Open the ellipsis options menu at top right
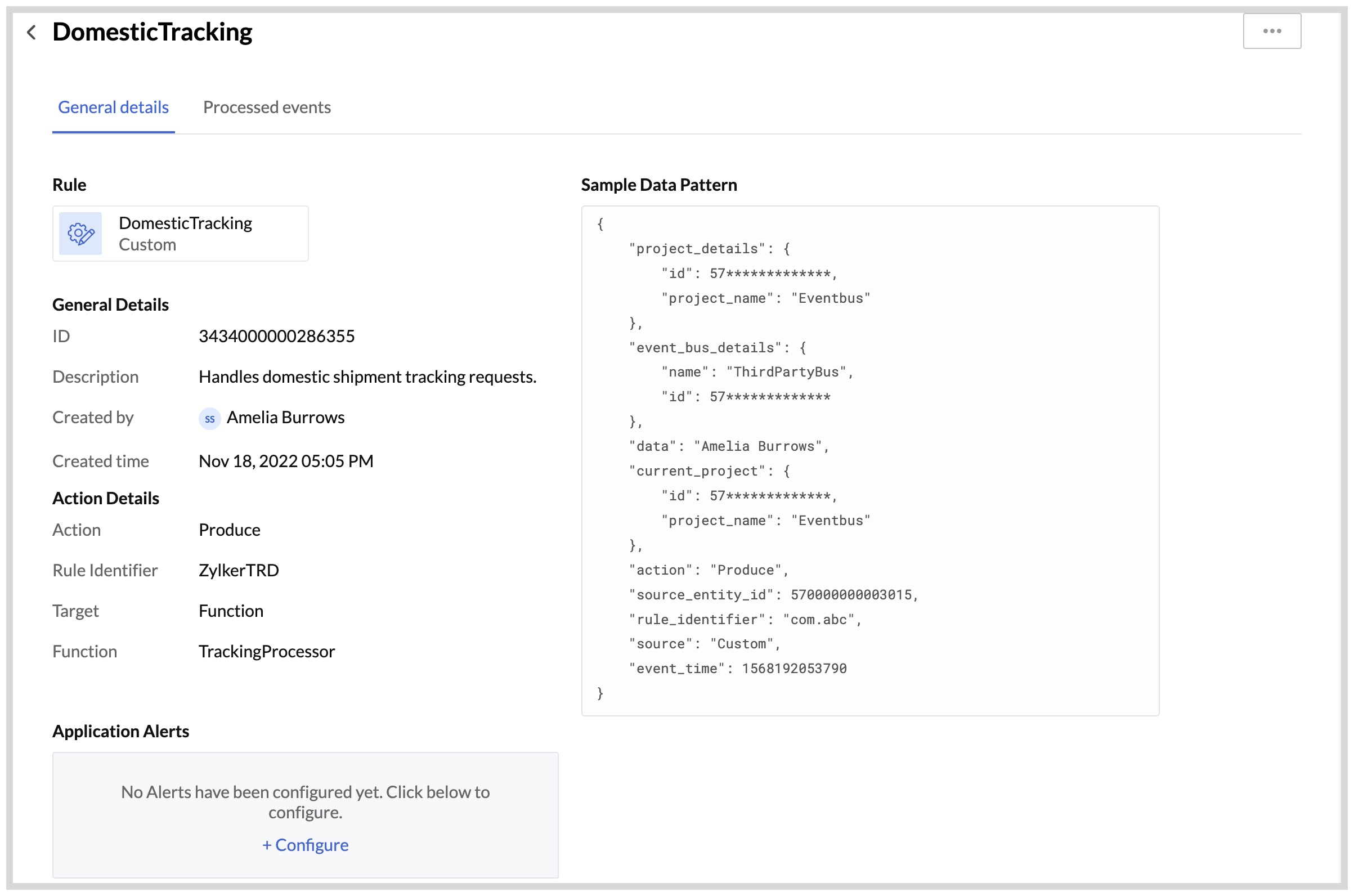Image resolution: width=1354 pixels, height=896 pixels. (x=1271, y=31)
